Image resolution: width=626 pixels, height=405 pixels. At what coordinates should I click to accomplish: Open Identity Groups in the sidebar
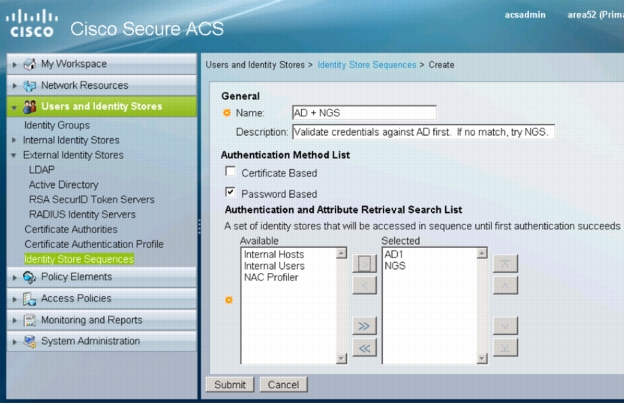point(57,125)
